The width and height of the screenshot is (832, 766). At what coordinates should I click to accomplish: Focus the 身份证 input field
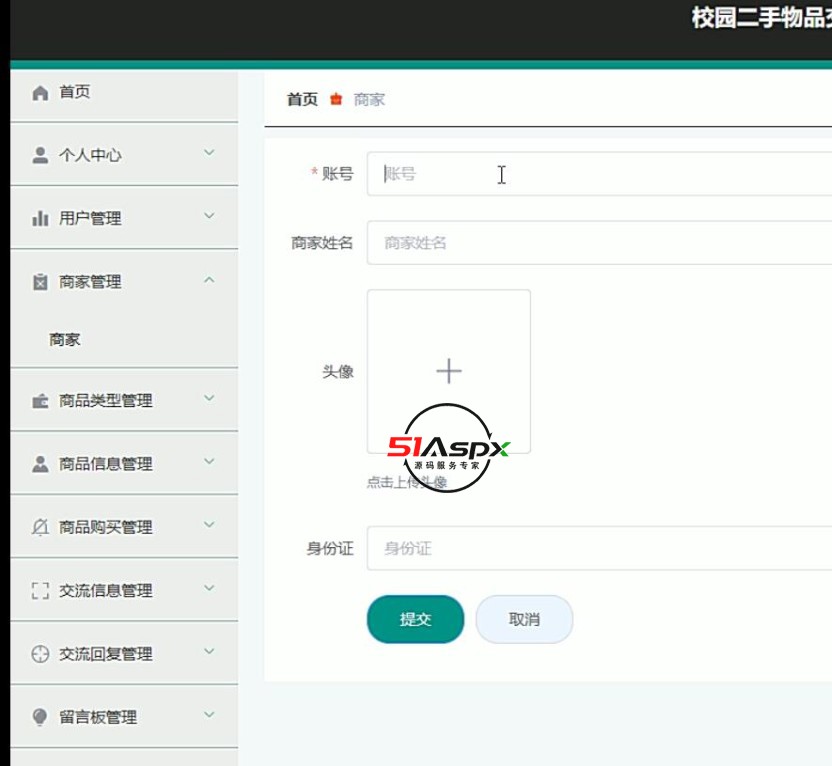600,548
